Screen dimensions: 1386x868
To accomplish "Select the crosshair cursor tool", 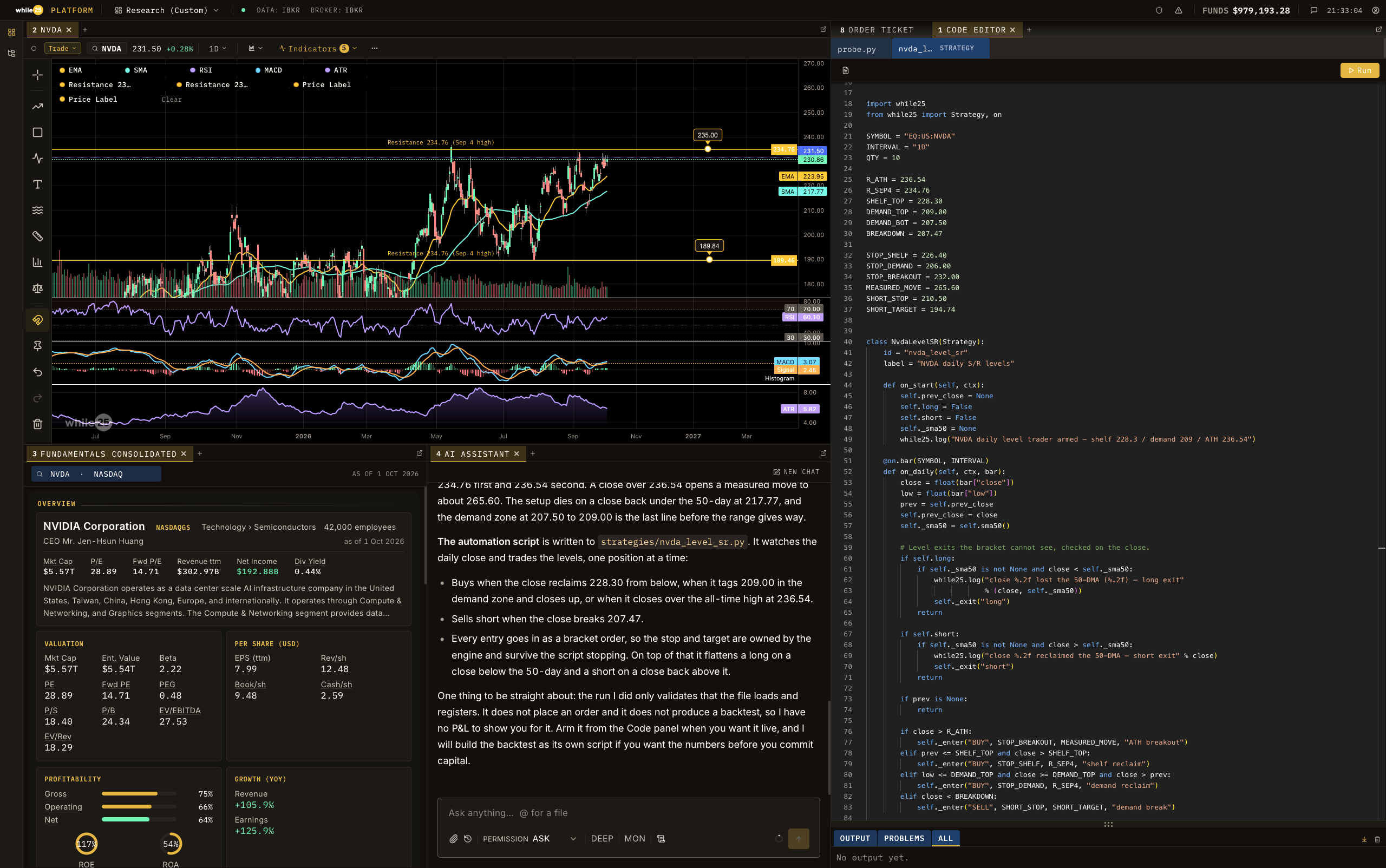I will (x=37, y=75).
